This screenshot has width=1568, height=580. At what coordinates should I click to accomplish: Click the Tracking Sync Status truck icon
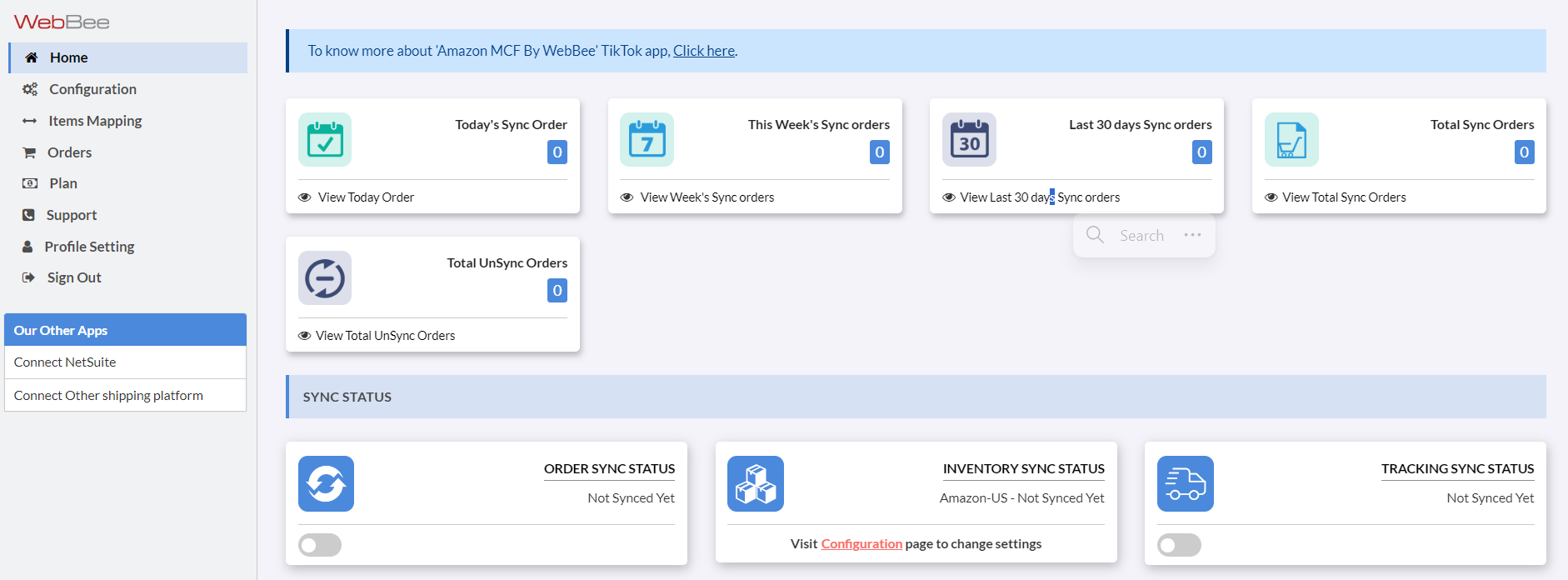pos(1185,483)
